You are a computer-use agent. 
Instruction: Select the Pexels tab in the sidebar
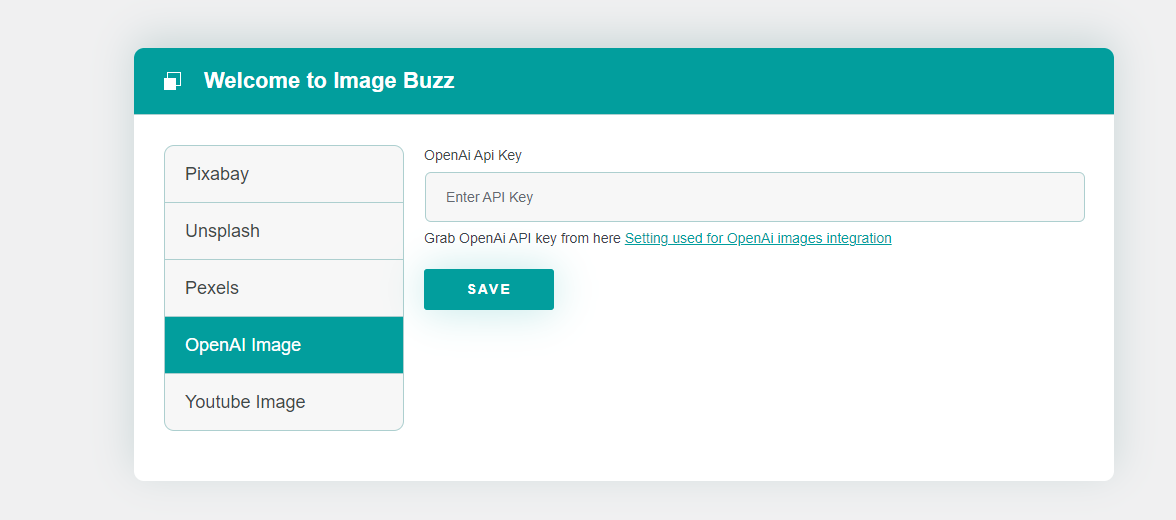284,288
